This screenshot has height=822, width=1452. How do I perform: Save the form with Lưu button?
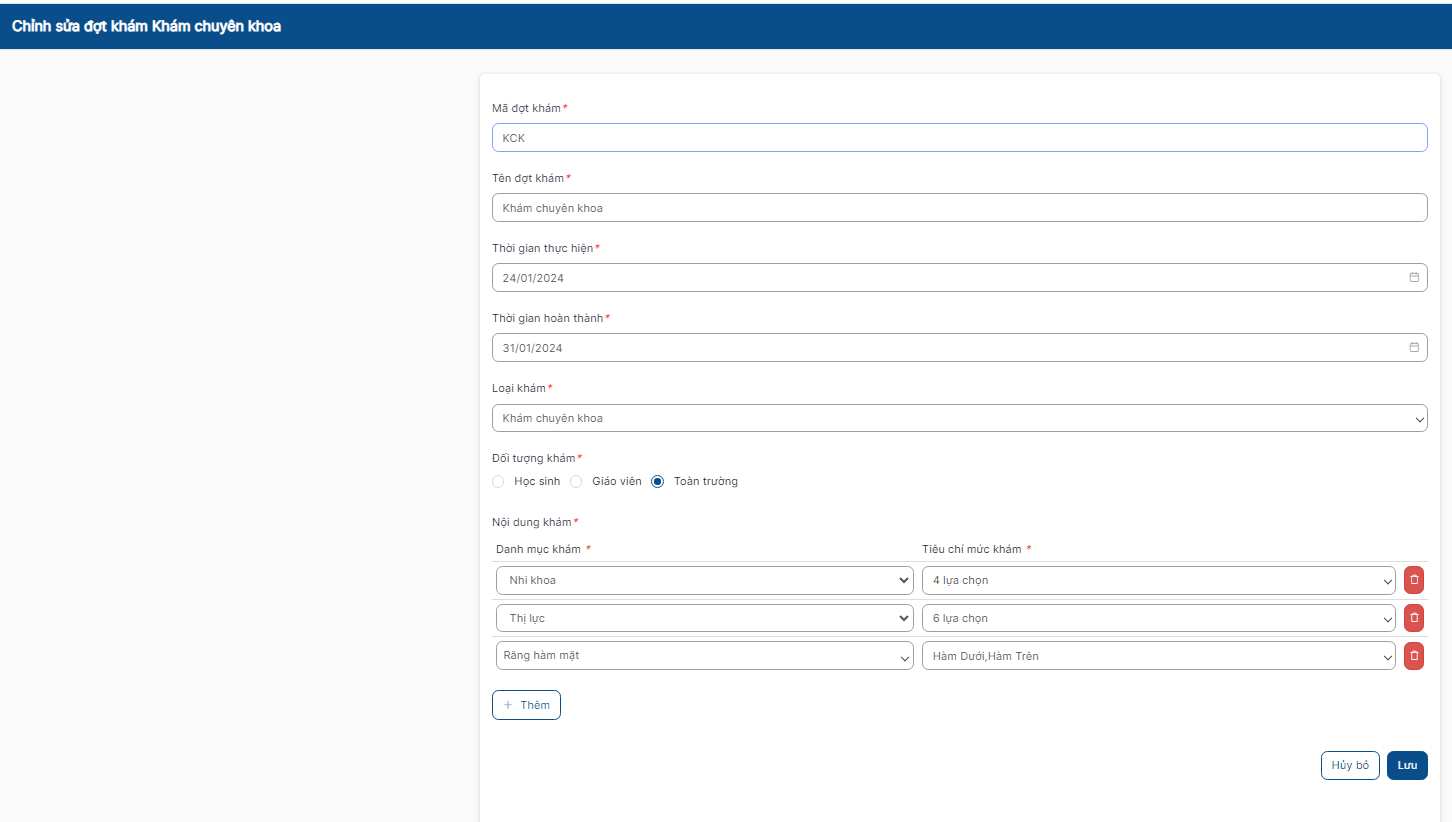tap(1407, 765)
